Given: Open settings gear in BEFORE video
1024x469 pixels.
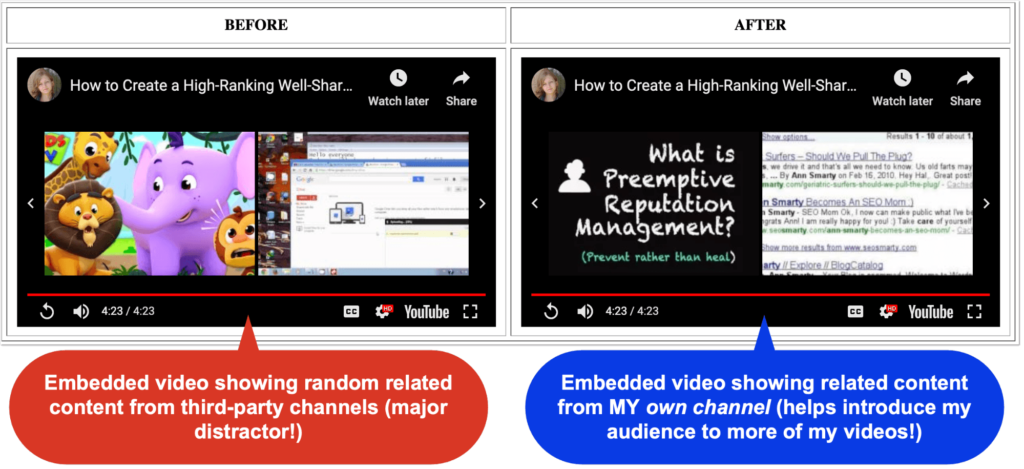Looking at the screenshot, I should coord(383,312).
